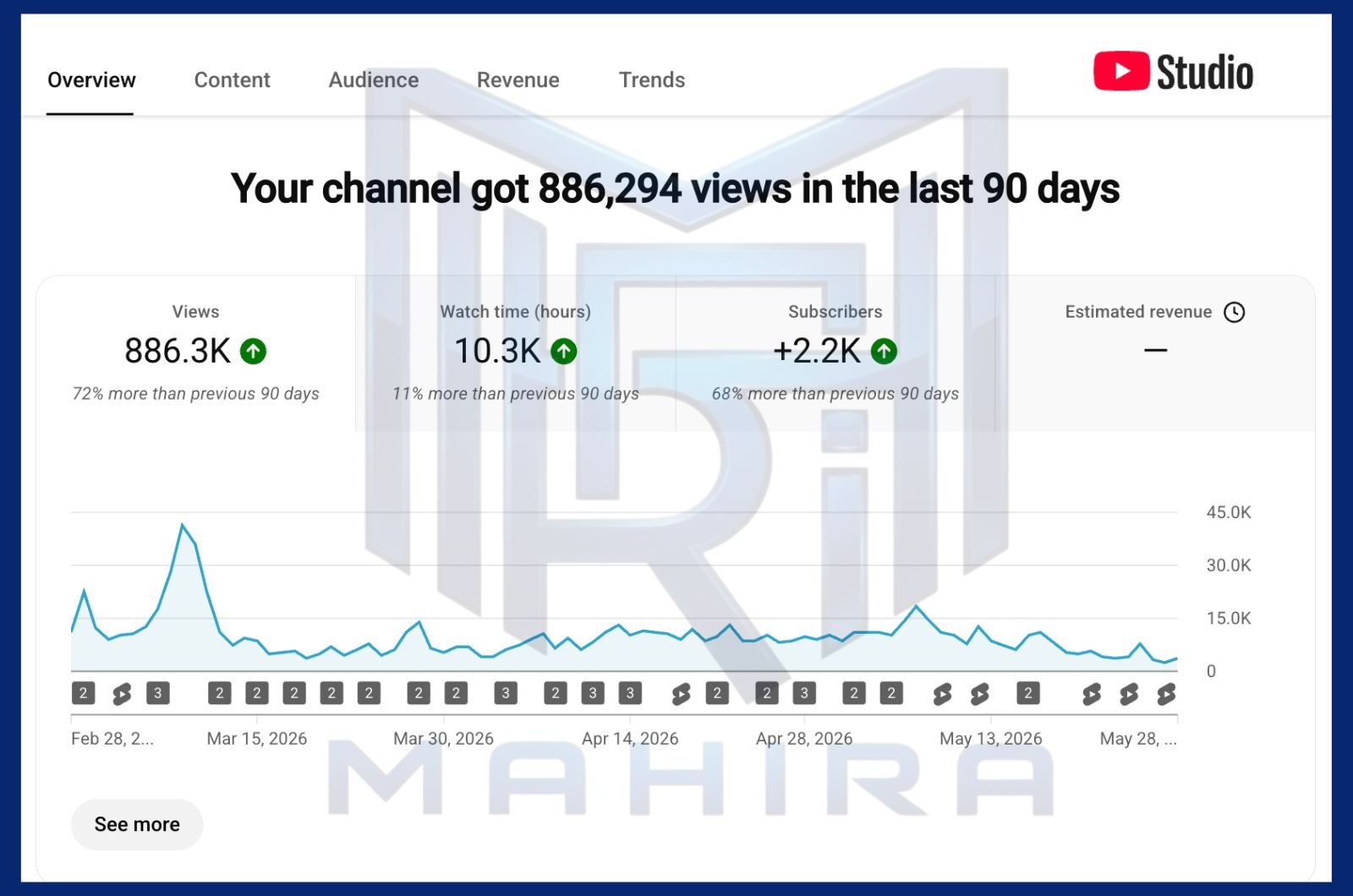This screenshot has width=1353, height=896.
Task: Click the Mar 30, 2026 date label
Action: coord(443,739)
